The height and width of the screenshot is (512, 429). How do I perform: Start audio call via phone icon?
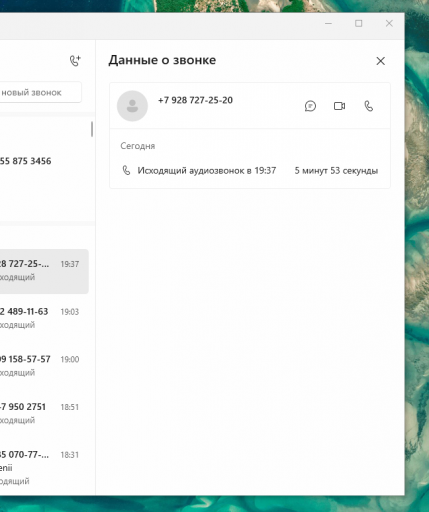coord(368,106)
